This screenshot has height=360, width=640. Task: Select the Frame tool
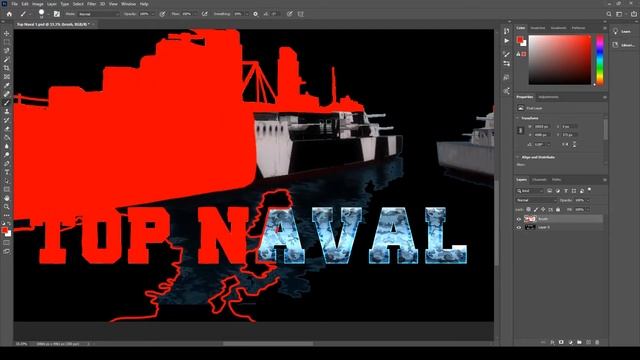tap(7, 77)
